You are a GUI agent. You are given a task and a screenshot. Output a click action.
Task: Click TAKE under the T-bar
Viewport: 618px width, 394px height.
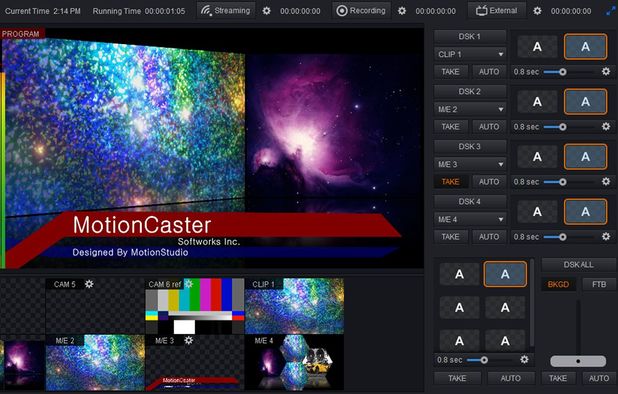coord(558,378)
